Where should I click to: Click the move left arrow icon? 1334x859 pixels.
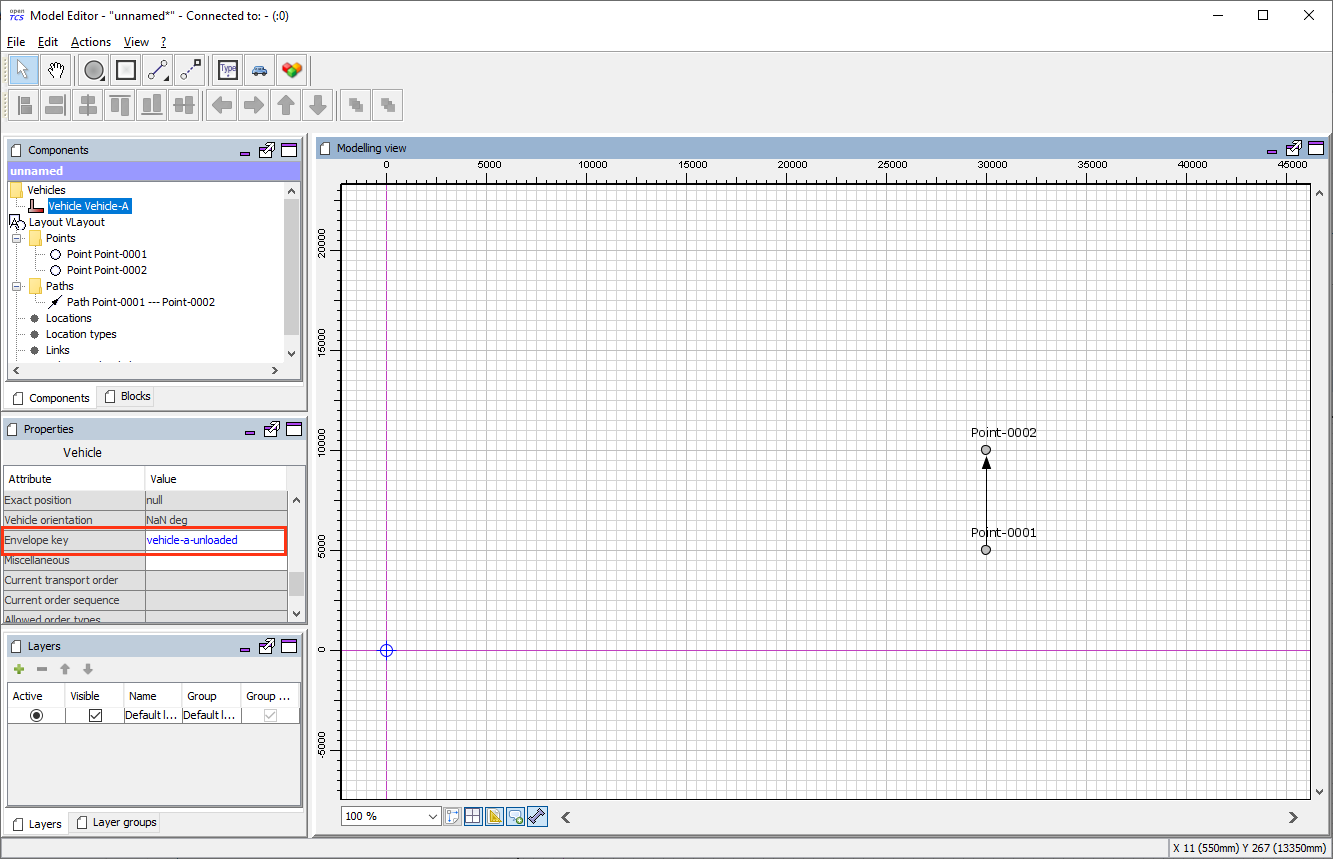point(222,104)
